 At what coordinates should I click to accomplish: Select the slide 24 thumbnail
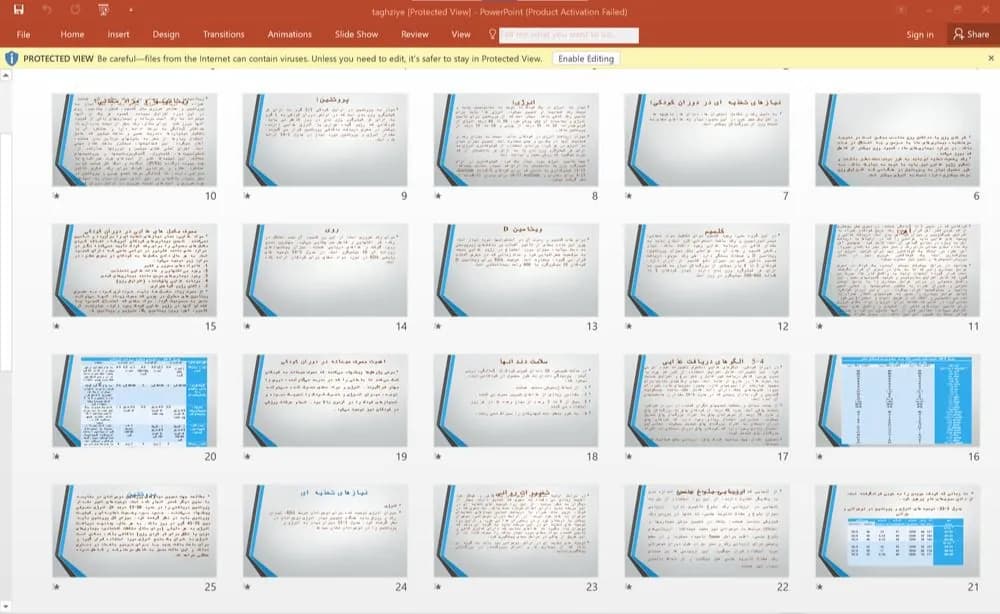point(325,530)
